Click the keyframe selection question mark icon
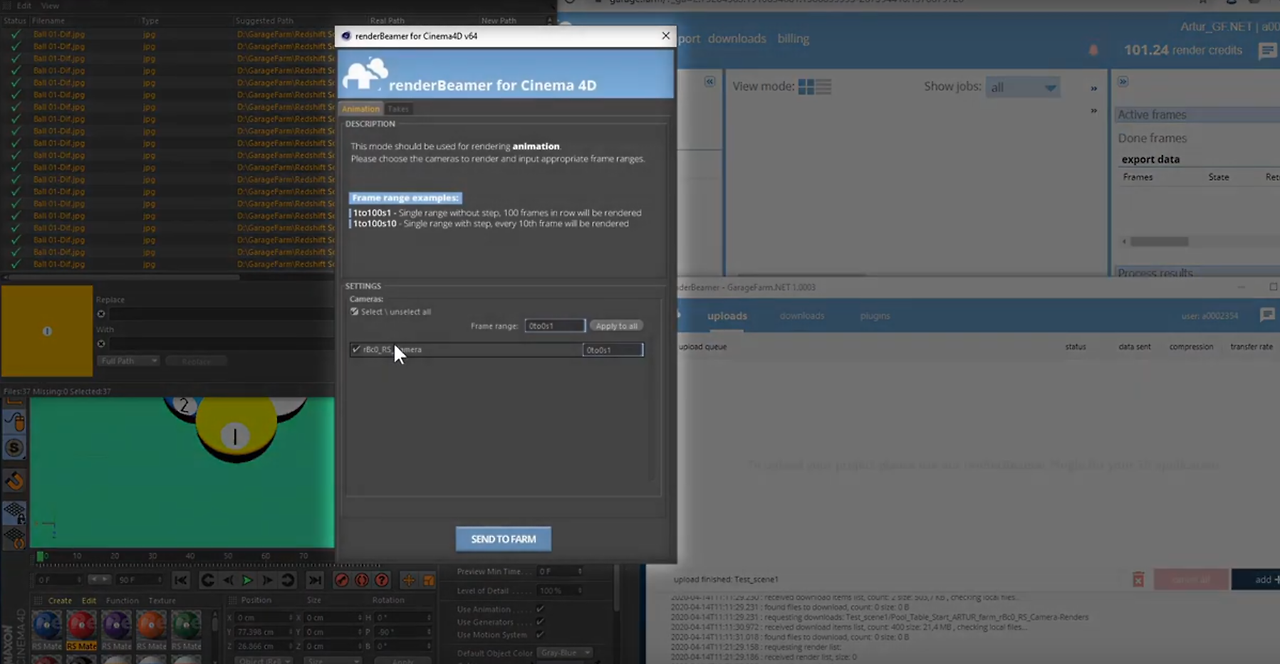The height and width of the screenshot is (664, 1280). tap(382, 580)
